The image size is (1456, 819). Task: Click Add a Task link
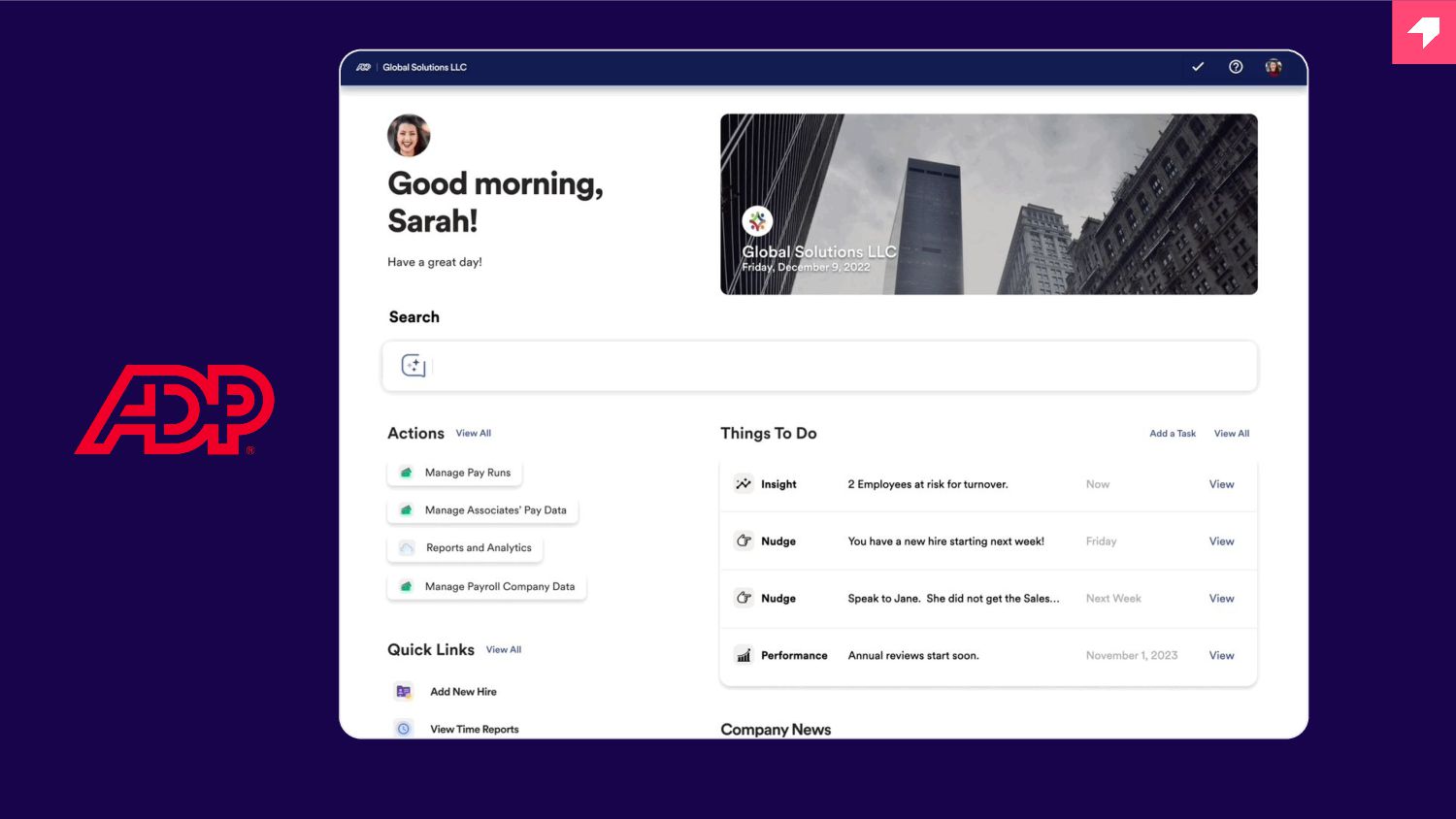(1173, 434)
